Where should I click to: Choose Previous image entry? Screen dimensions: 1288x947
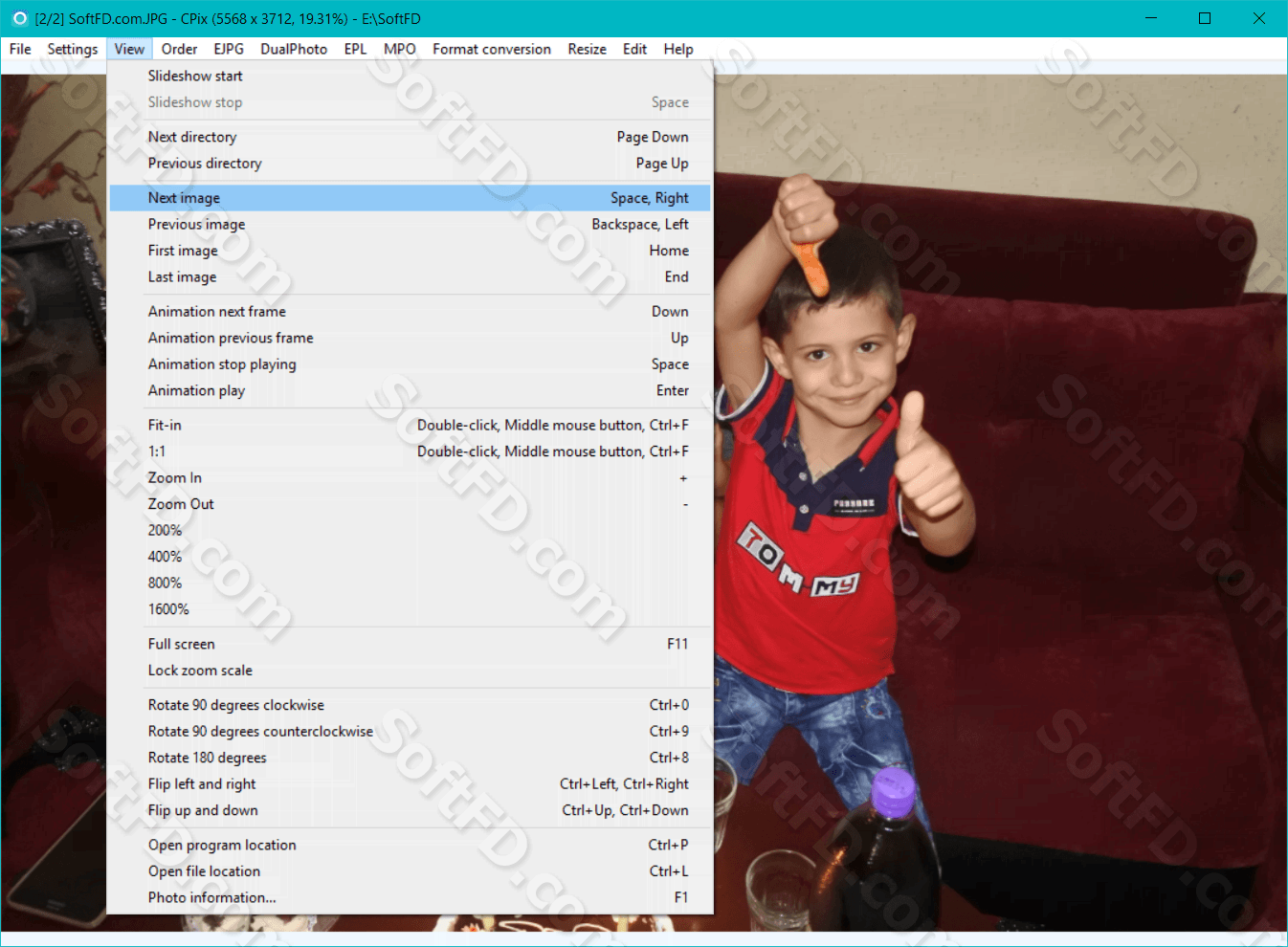[410, 224]
